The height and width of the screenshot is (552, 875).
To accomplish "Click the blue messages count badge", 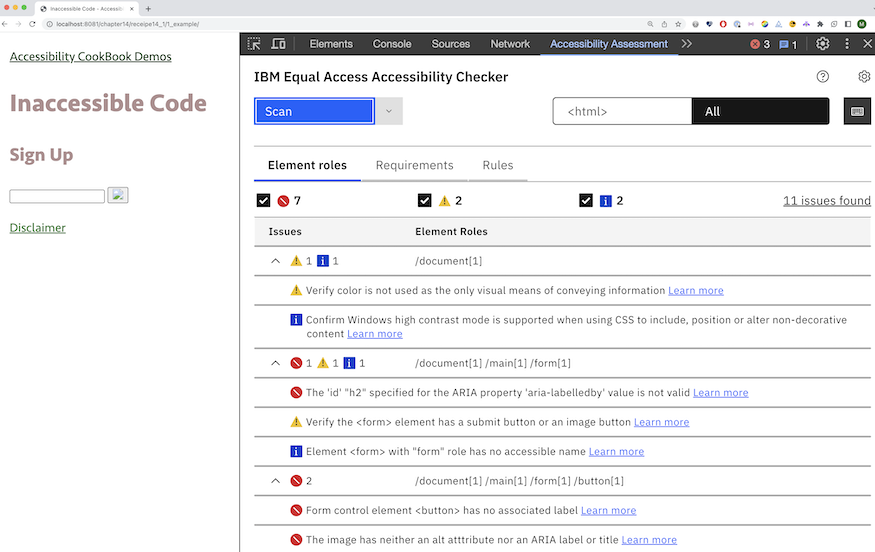I will click(788, 44).
